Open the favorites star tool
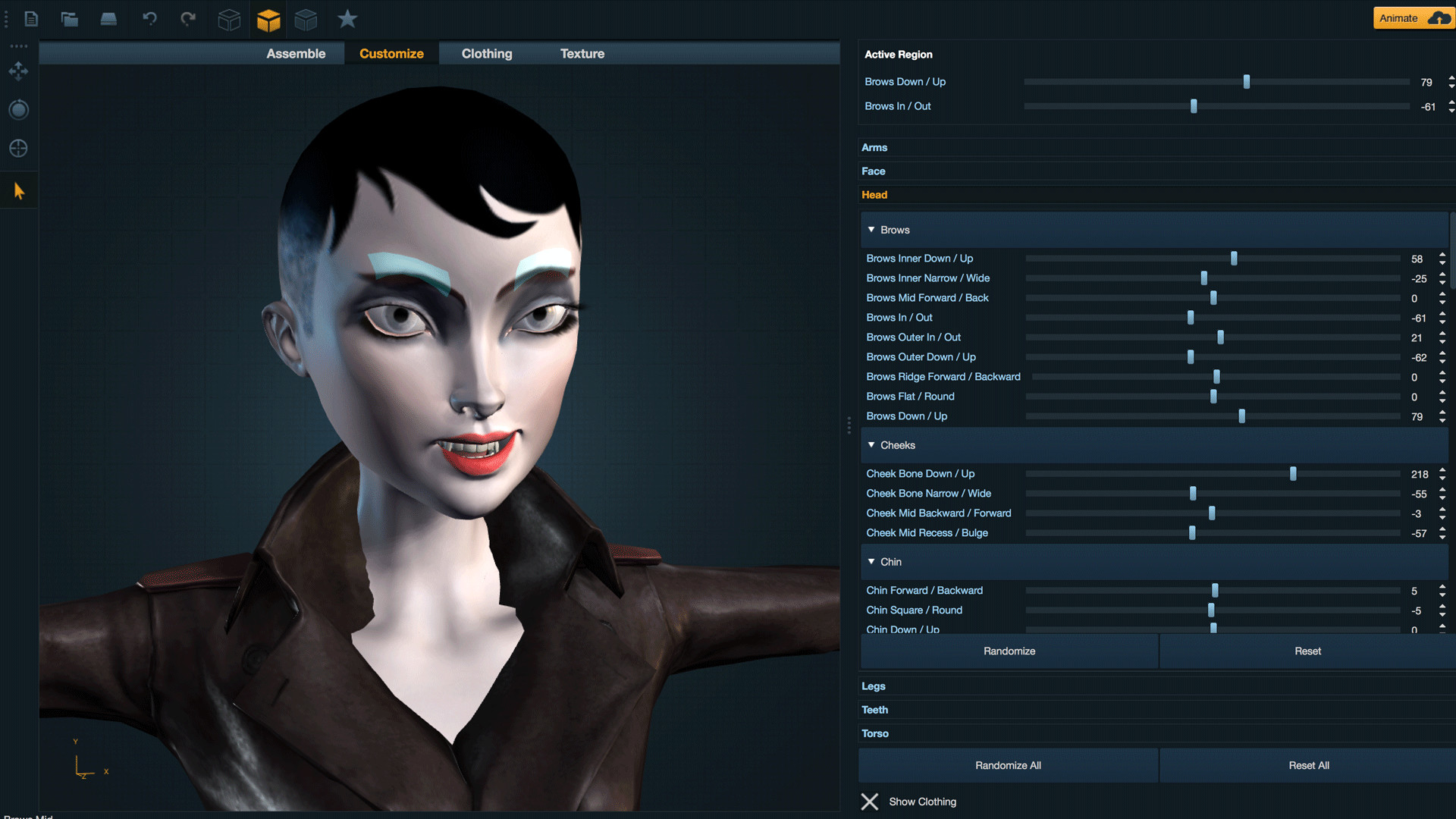 tap(347, 19)
